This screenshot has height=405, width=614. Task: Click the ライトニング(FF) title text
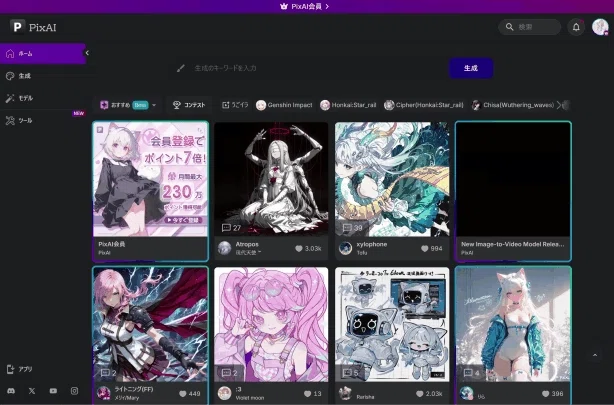point(134,389)
